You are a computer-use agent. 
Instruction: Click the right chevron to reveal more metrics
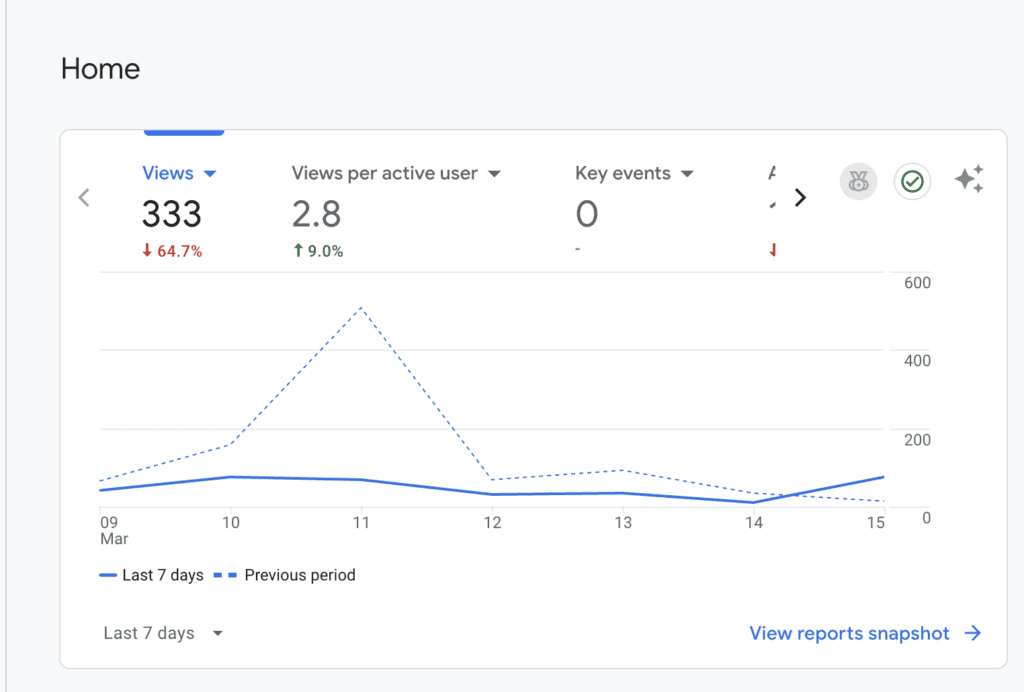(x=800, y=197)
